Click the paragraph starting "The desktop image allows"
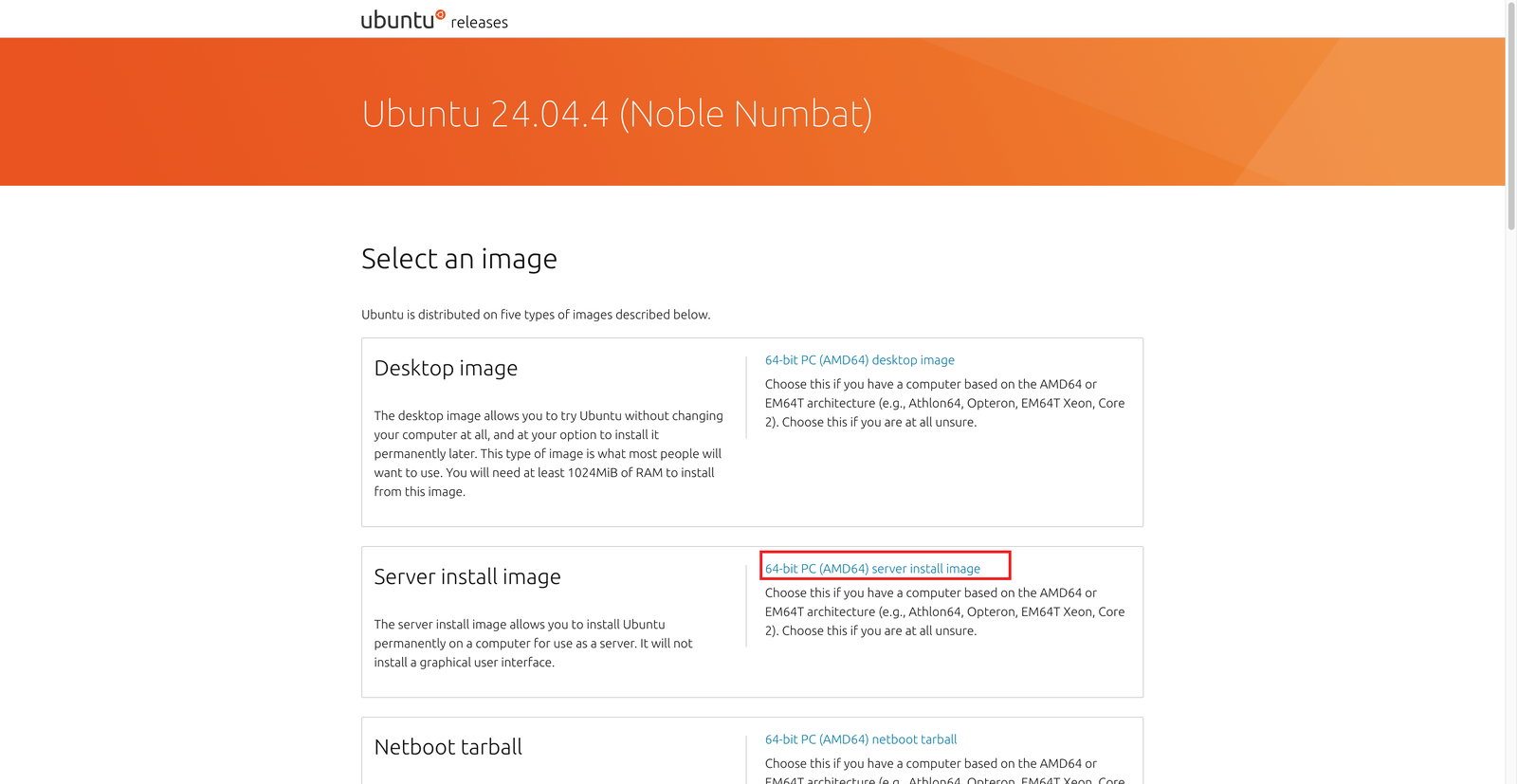 pos(549,453)
